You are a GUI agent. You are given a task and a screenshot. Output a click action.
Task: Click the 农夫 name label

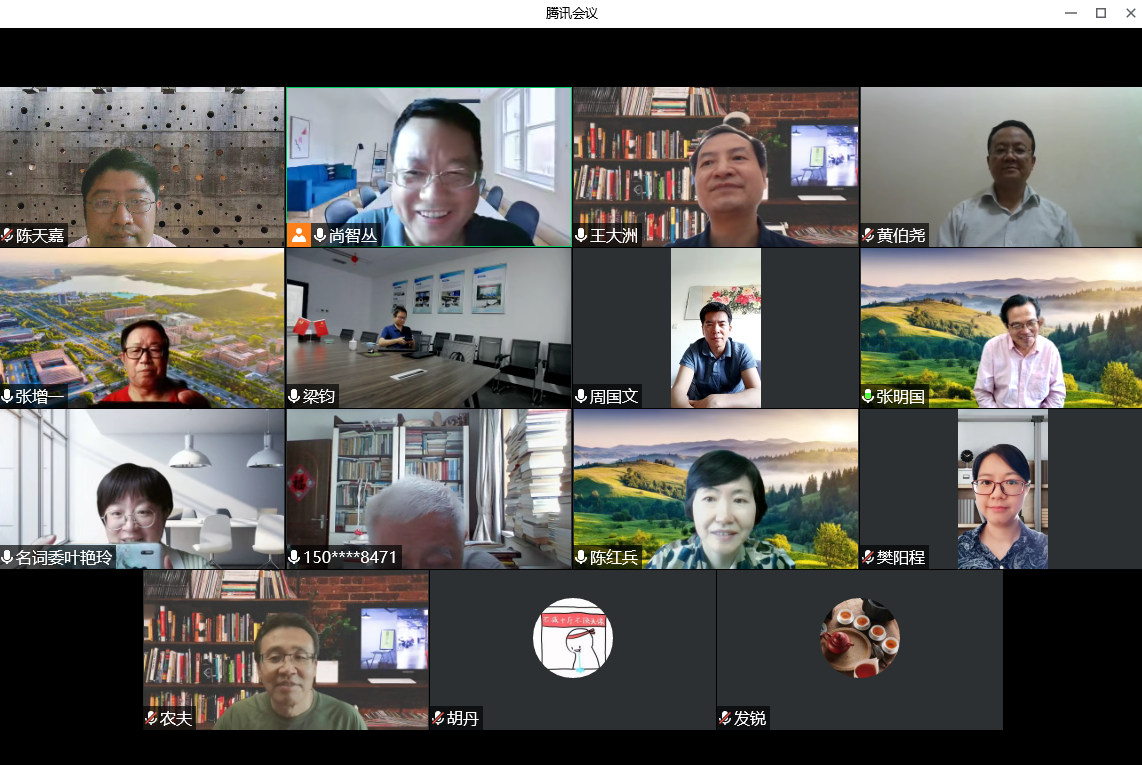pos(176,719)
